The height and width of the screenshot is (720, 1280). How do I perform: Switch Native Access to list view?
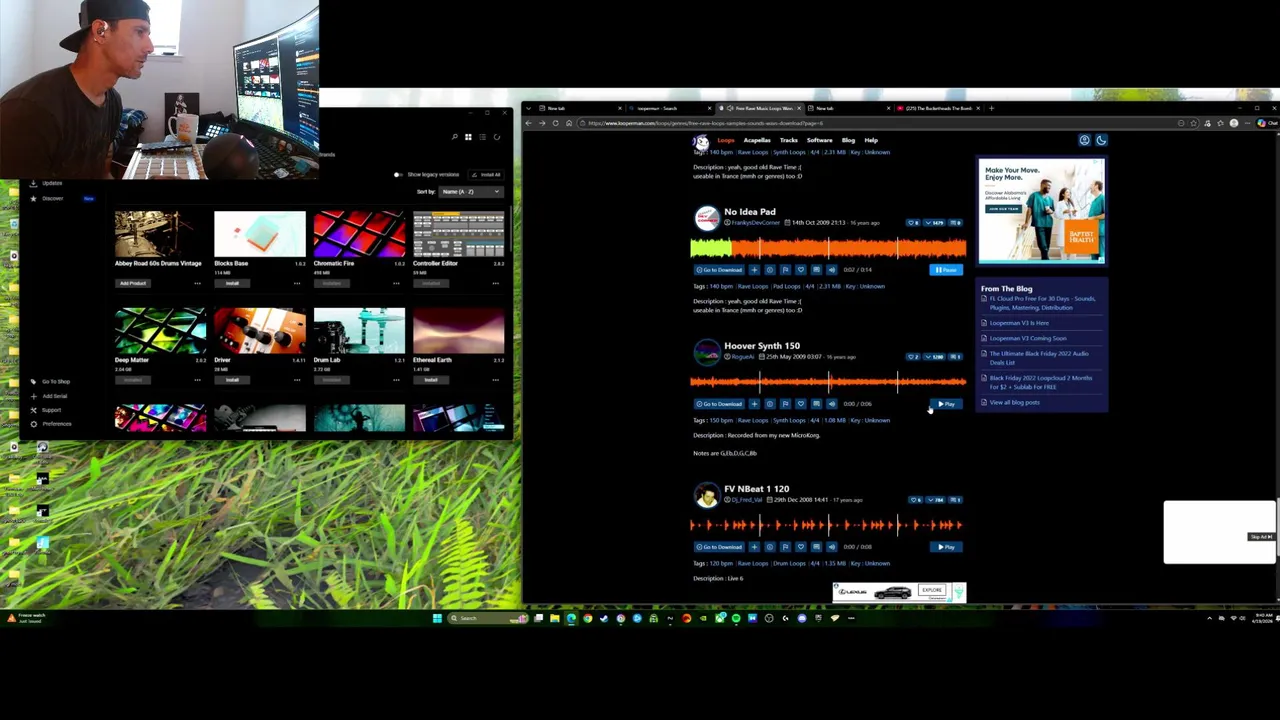pos(482,137)
